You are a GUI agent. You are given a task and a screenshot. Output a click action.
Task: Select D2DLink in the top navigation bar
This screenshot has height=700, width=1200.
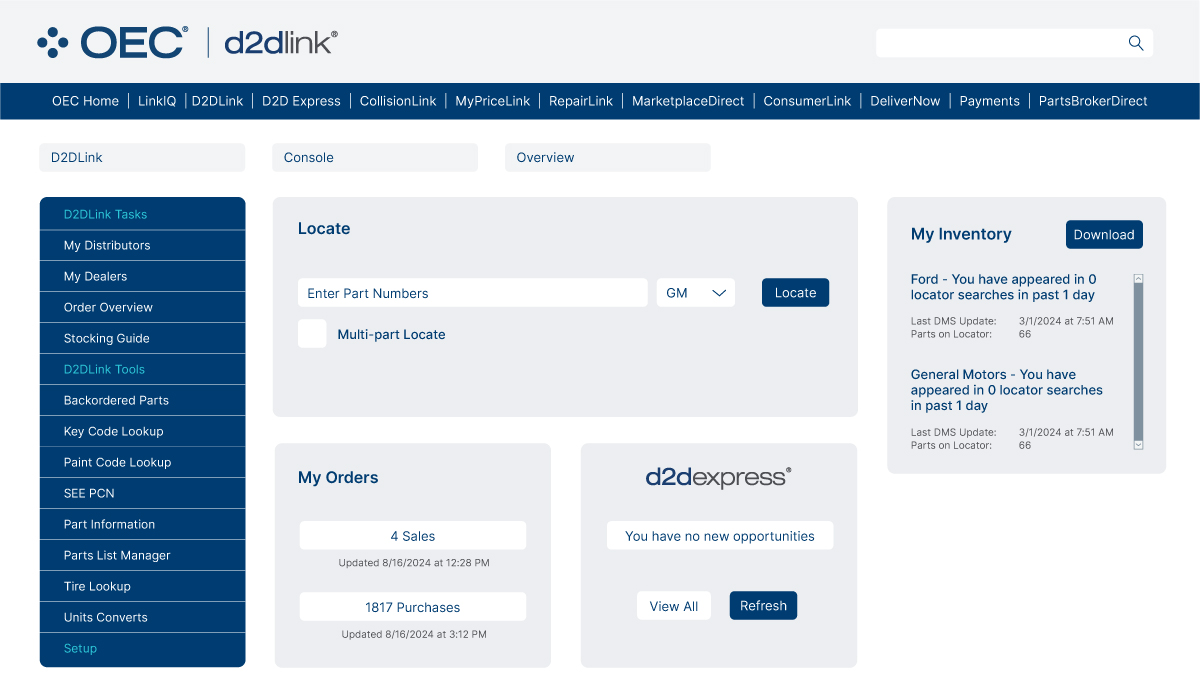(x=217, y=101)
